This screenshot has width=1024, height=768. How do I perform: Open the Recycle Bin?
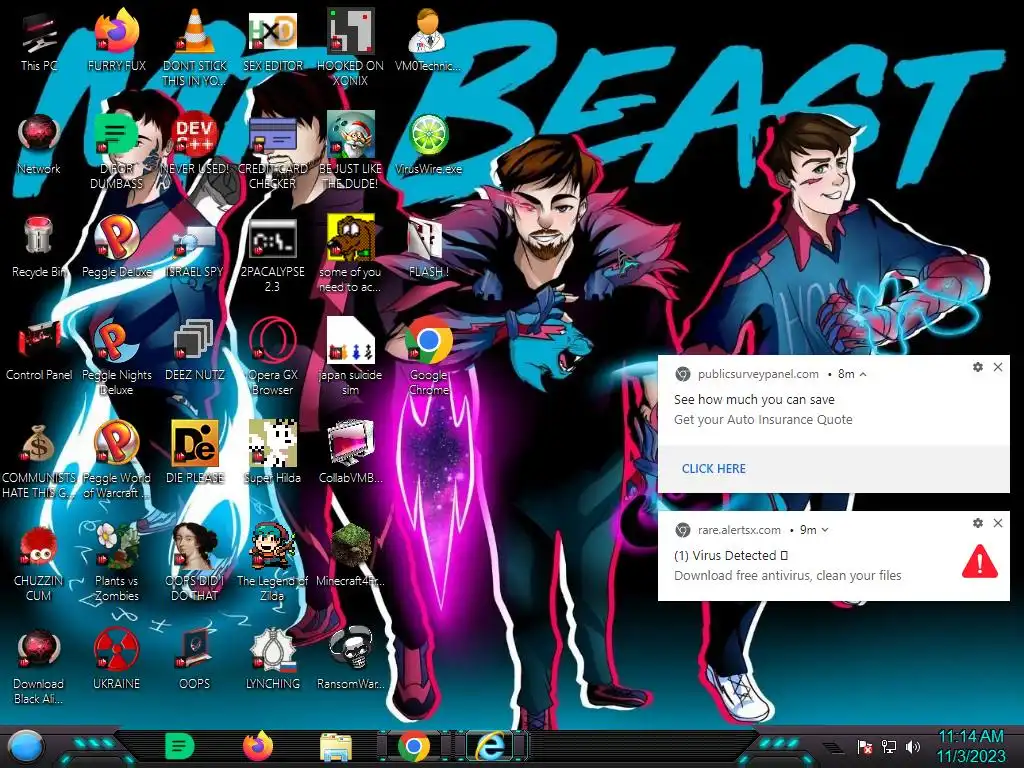click(39, 247)
